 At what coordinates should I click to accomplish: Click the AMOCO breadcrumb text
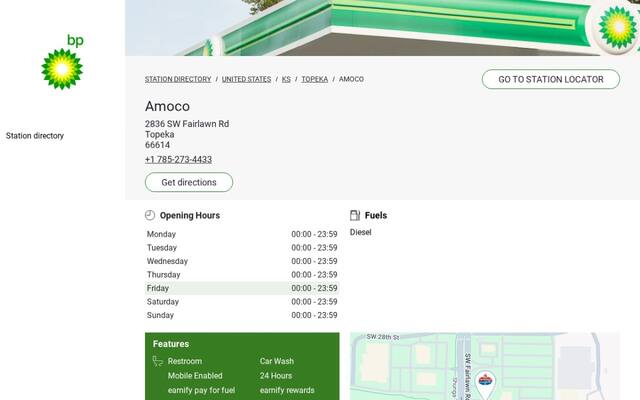point(351,79)
